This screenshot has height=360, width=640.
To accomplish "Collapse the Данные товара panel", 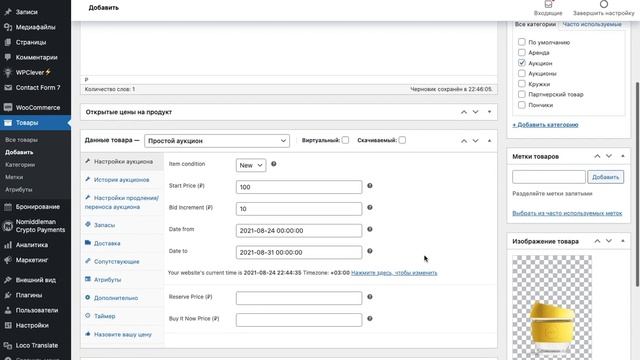I will (489, 141).
